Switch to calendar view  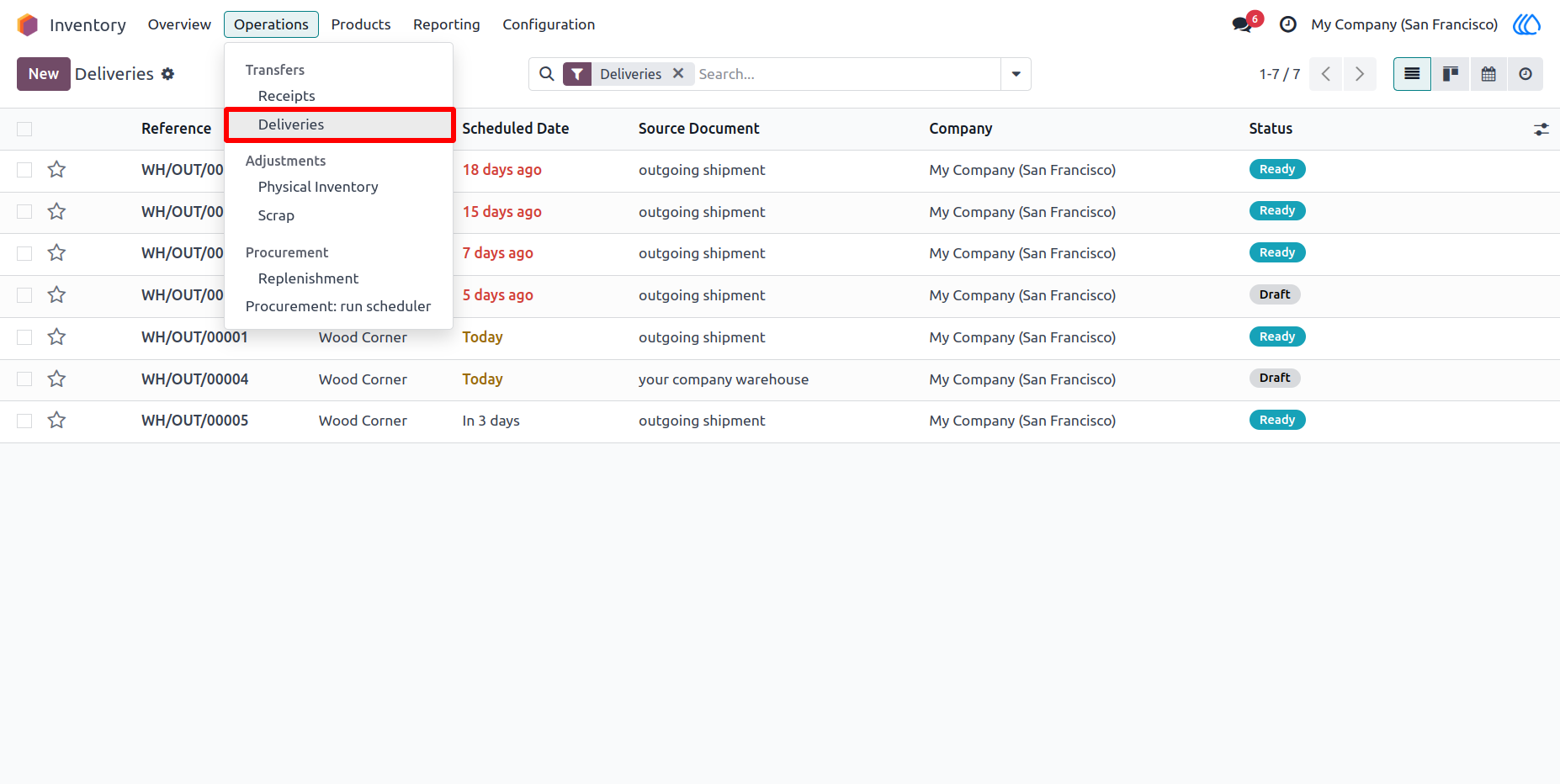1488,74
